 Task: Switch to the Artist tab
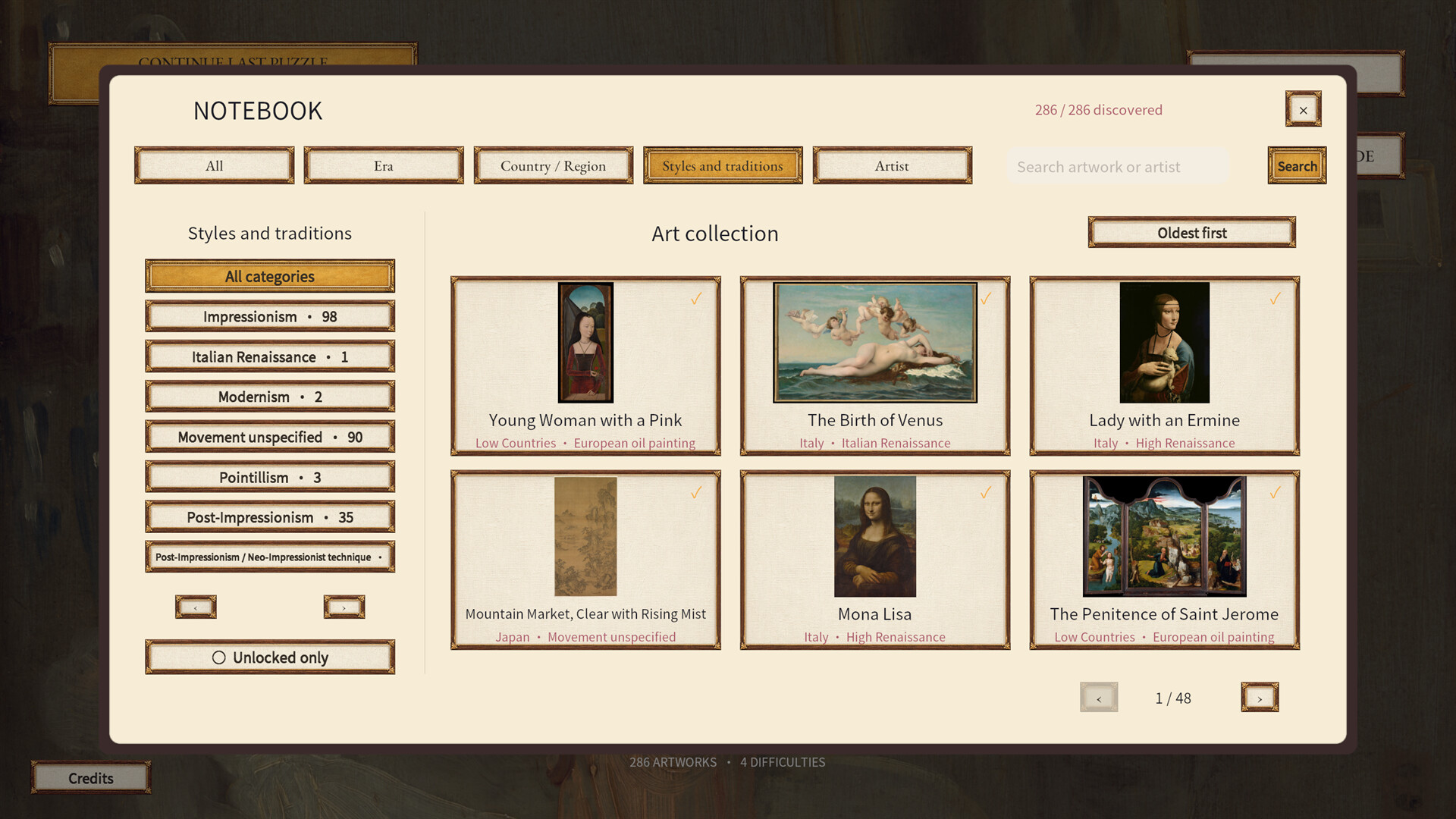pos(893,165)
